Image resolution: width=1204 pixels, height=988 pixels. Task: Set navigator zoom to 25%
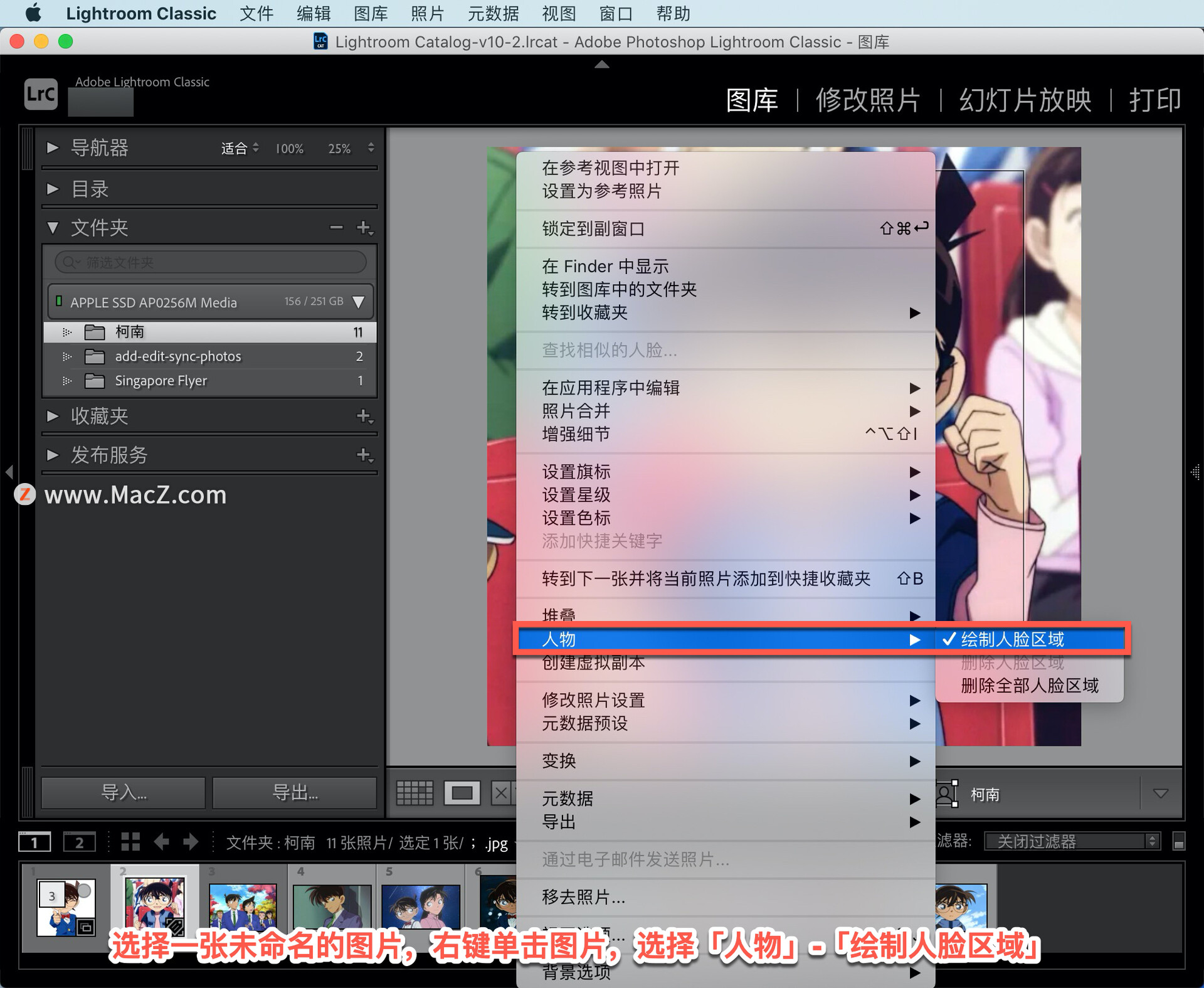pos(339,149)
